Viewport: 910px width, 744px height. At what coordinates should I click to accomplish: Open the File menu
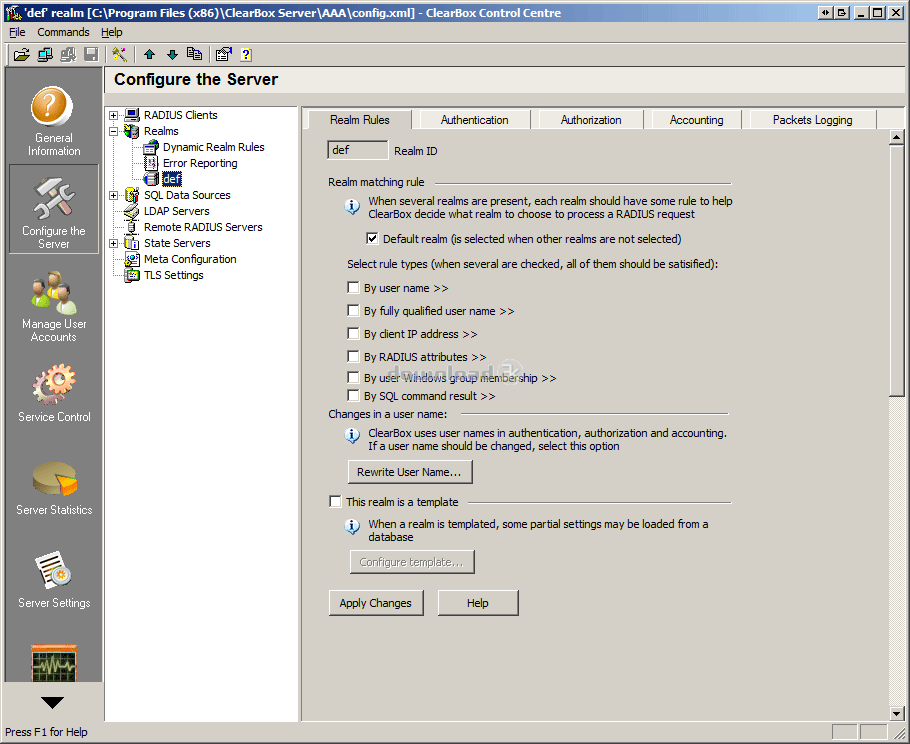(x=17, y=32)
